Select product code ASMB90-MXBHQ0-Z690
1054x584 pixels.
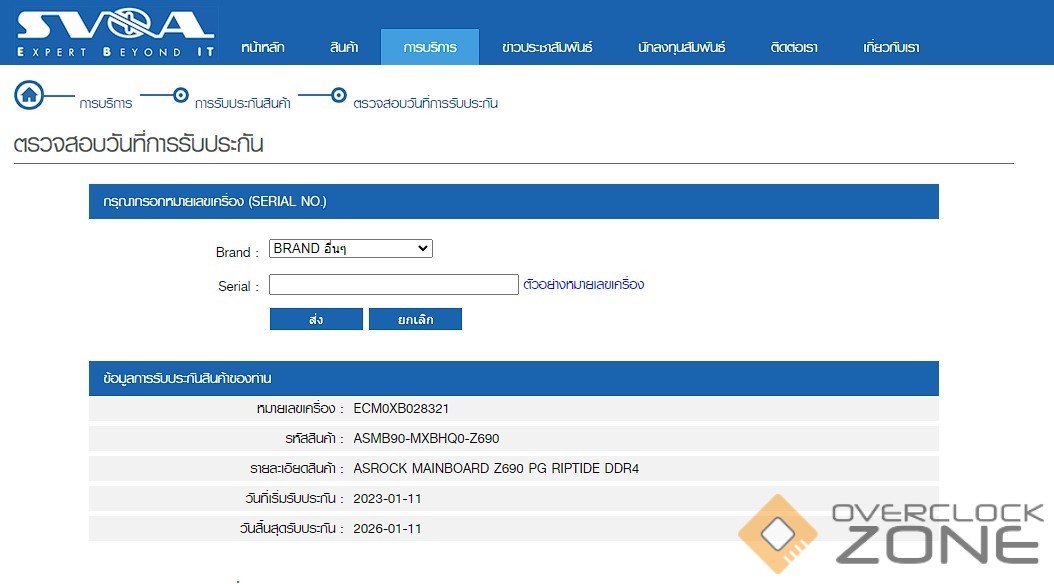click(x=426, y=439)
